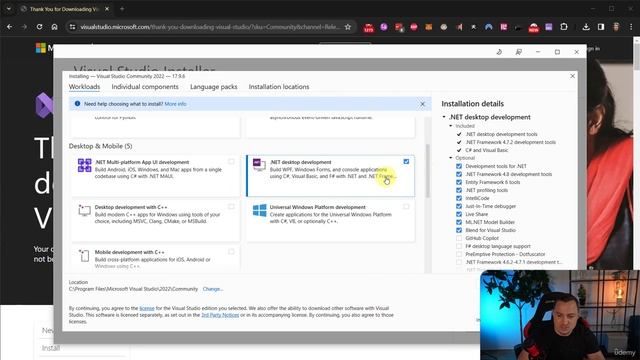Uncheck Blend for Visual Studio
Viewport: 640px width, 360px height.
click(x=459, y=230)
